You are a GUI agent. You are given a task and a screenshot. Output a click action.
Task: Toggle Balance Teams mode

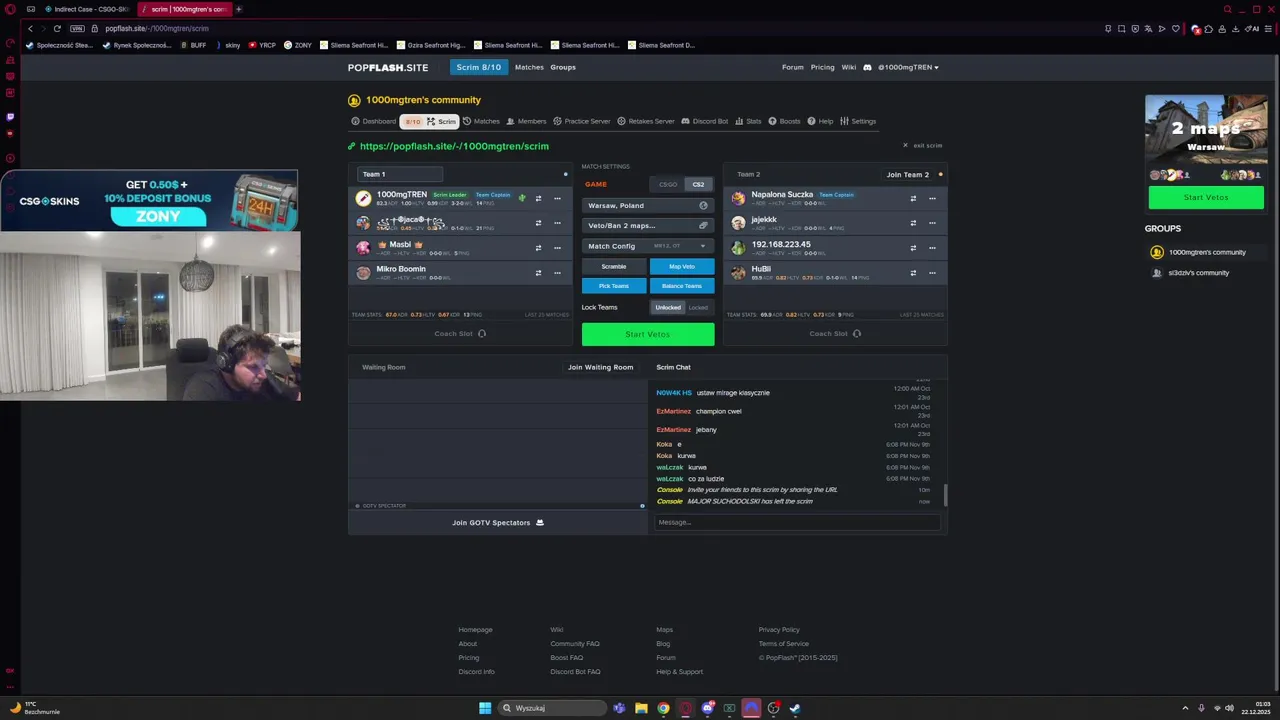[682, 286]
